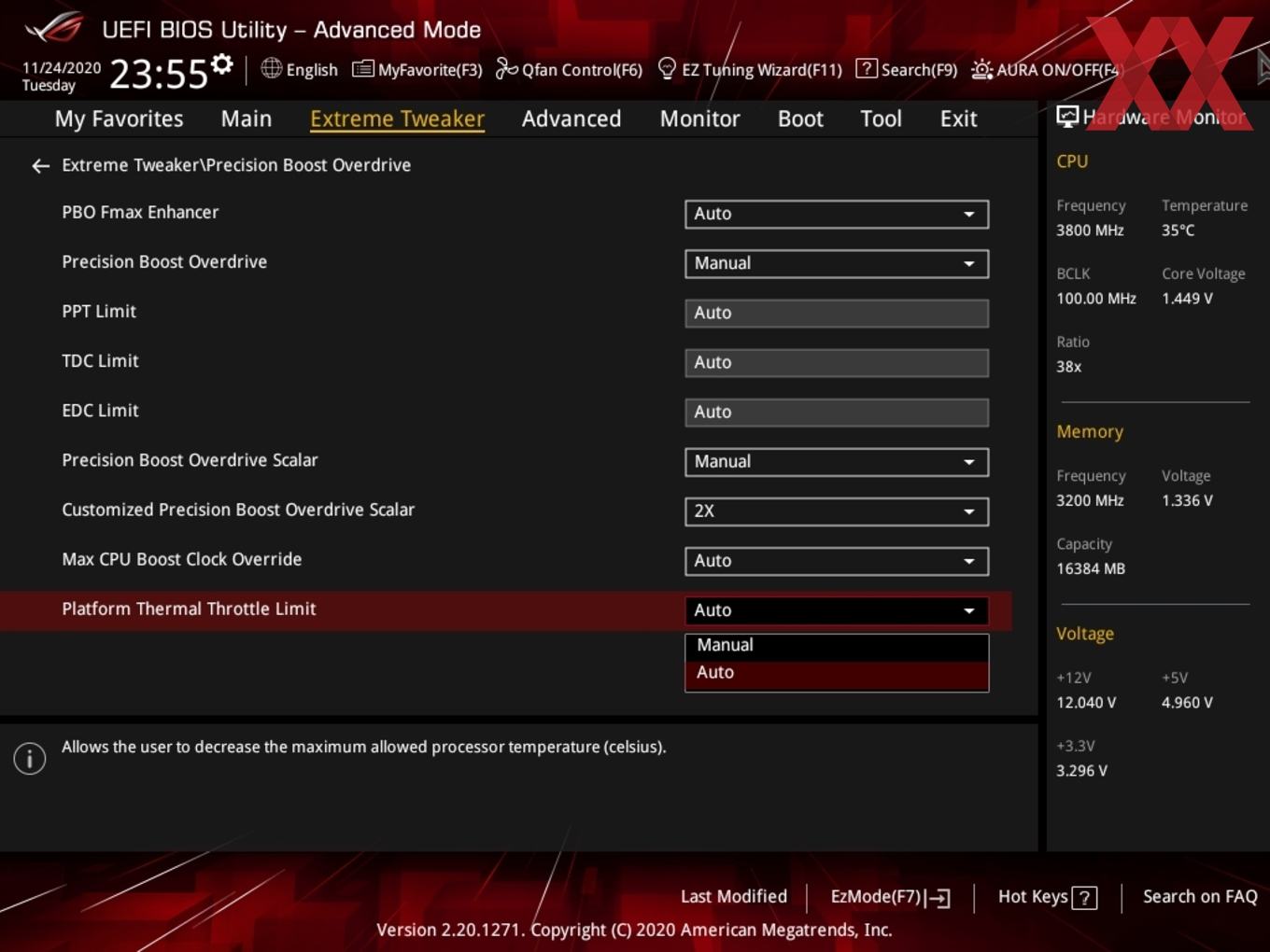Select the Exit tab
The width and height of the screenshot is (1270, 952).
958,119
